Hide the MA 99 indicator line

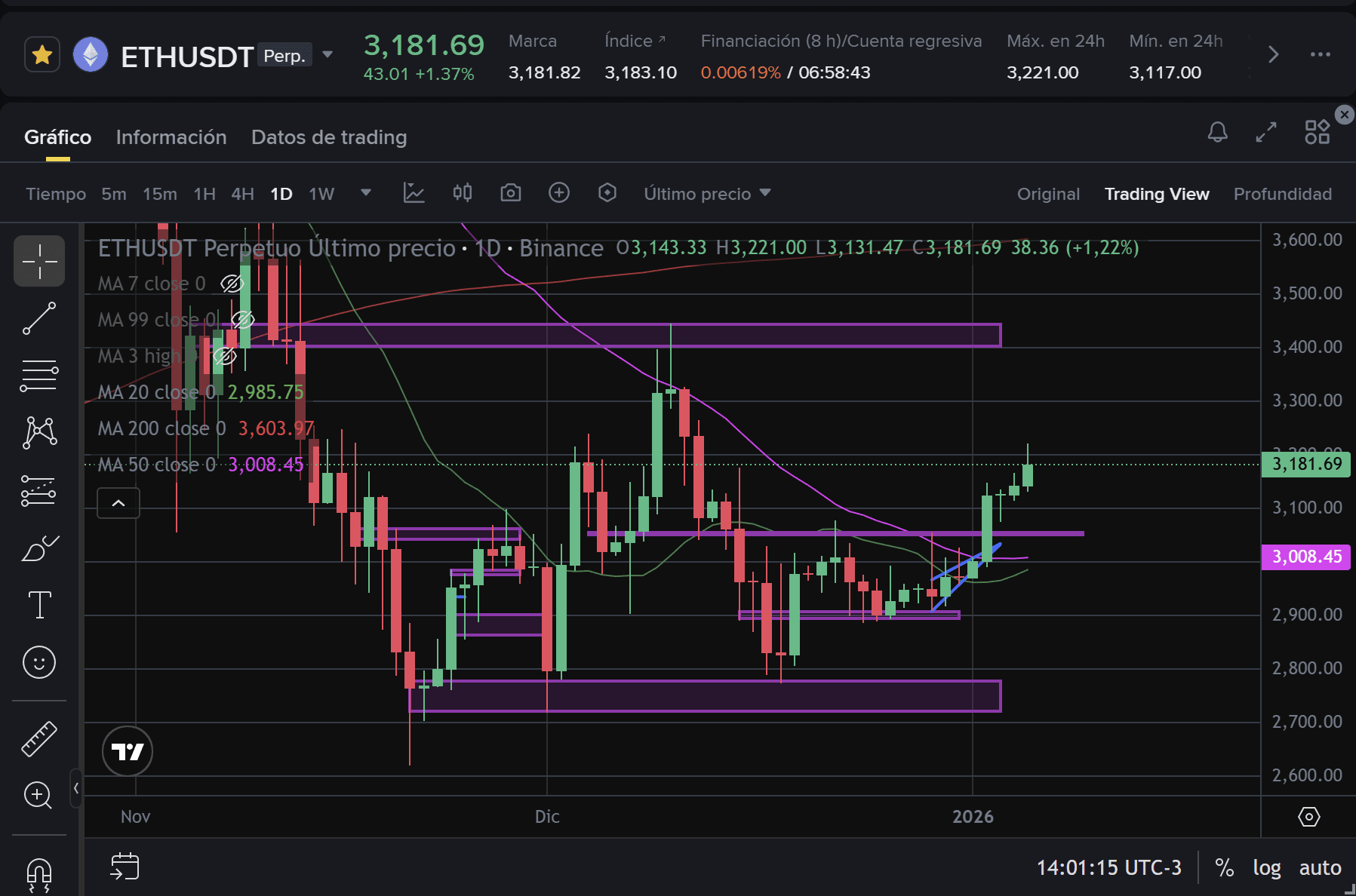coord(241,320)
